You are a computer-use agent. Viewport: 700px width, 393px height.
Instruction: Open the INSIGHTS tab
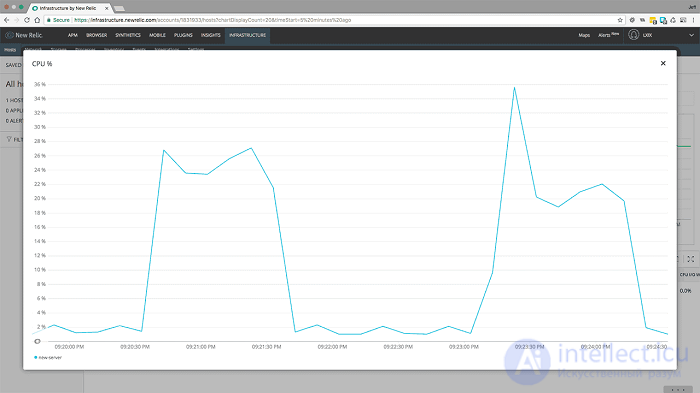210,35
